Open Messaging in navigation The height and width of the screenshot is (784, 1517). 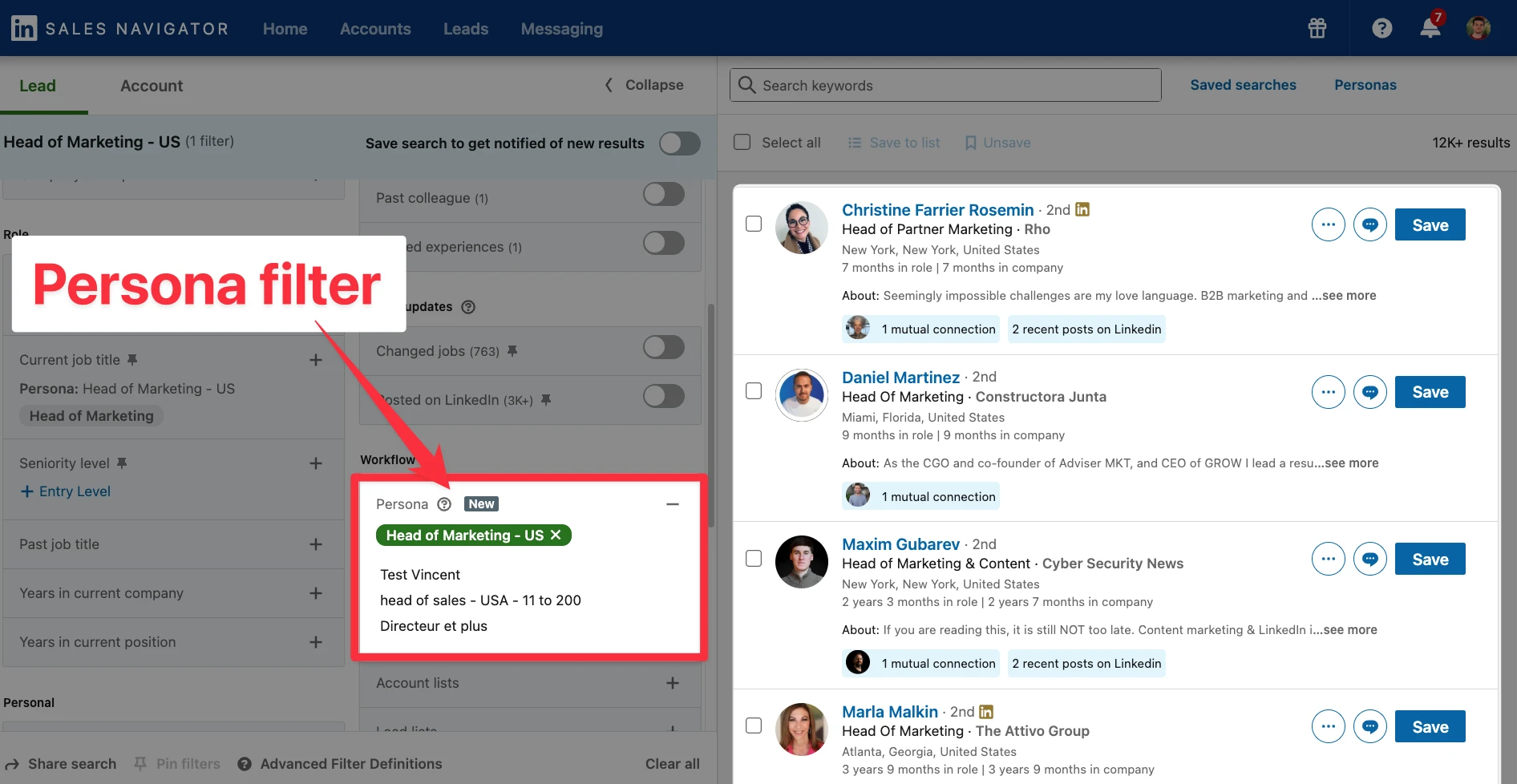(562, 29)
